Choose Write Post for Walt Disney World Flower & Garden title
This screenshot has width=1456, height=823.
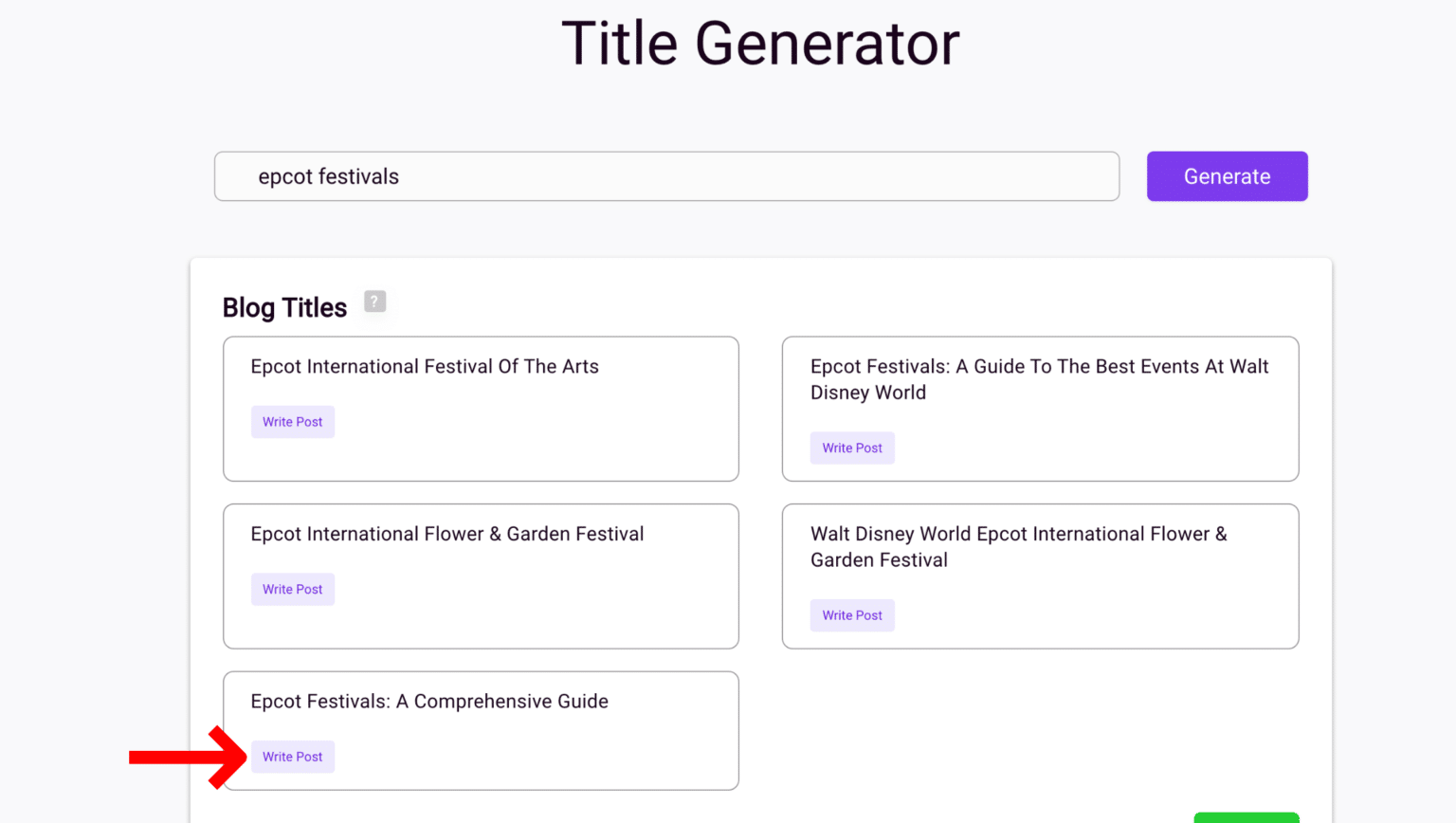point(851,614)
